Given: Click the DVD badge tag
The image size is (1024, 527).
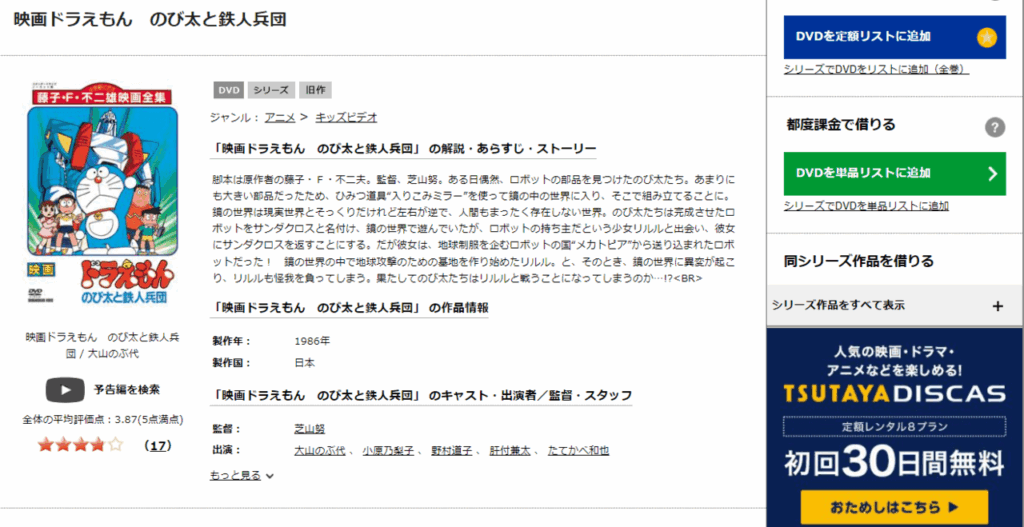Looking at the screenshot, I should (x=228, y=90).
